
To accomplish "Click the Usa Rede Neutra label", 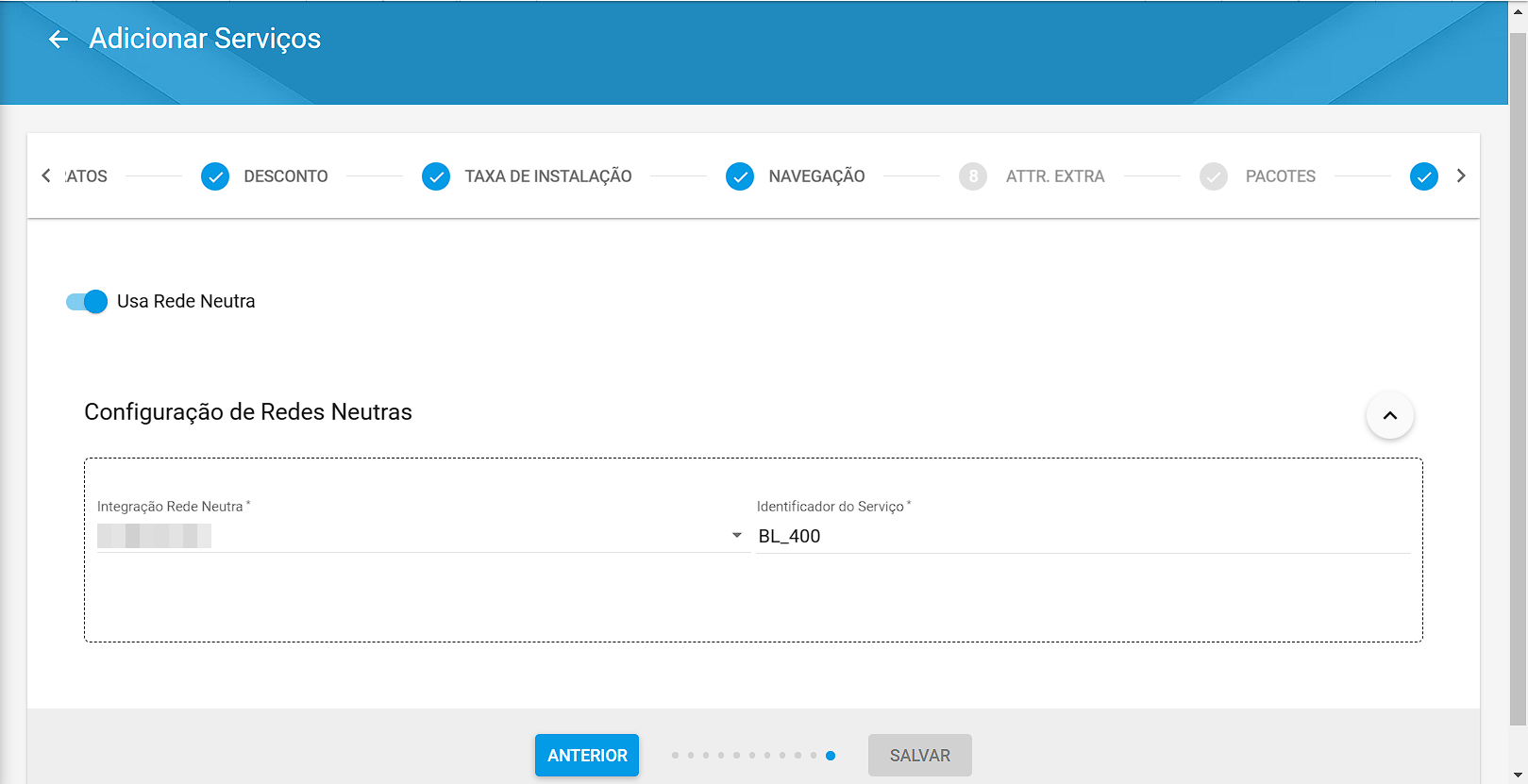I will [186, 302].
